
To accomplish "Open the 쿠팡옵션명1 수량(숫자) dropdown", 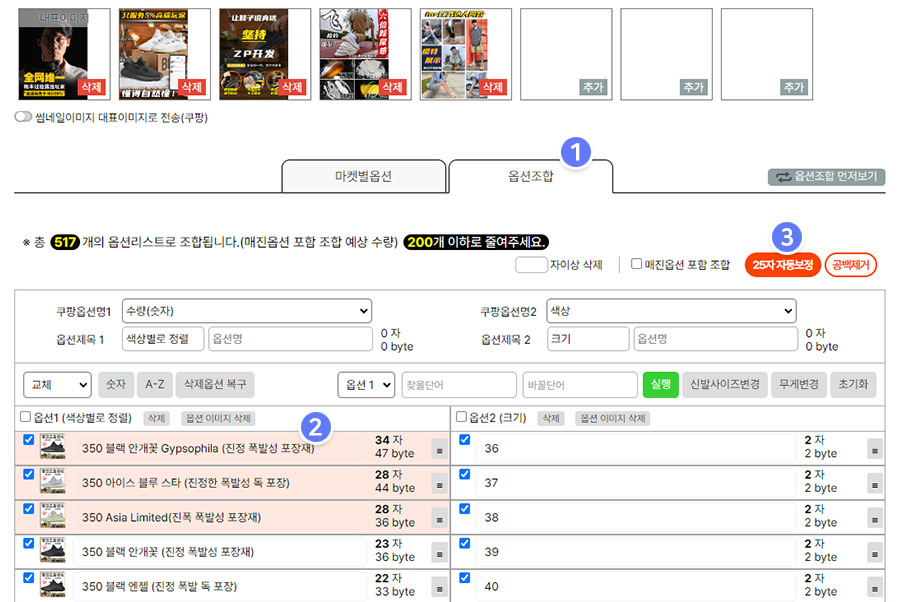I will point(246,311).
